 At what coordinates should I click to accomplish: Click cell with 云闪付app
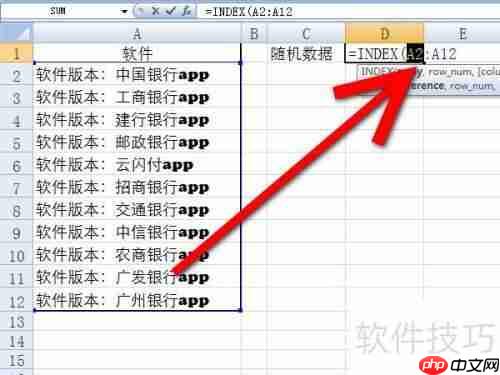tap(137, 165)
